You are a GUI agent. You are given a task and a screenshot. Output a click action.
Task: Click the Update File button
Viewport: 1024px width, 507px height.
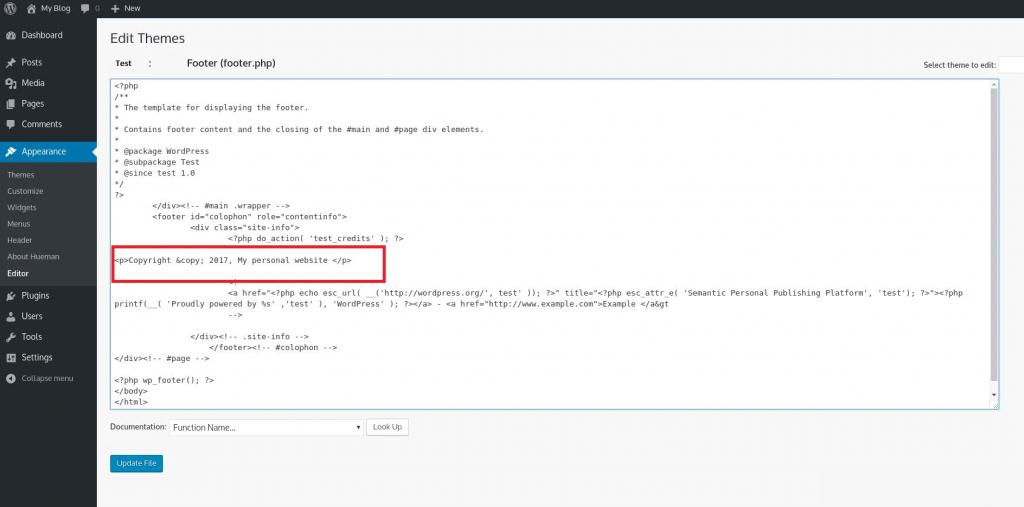[136, 464]
